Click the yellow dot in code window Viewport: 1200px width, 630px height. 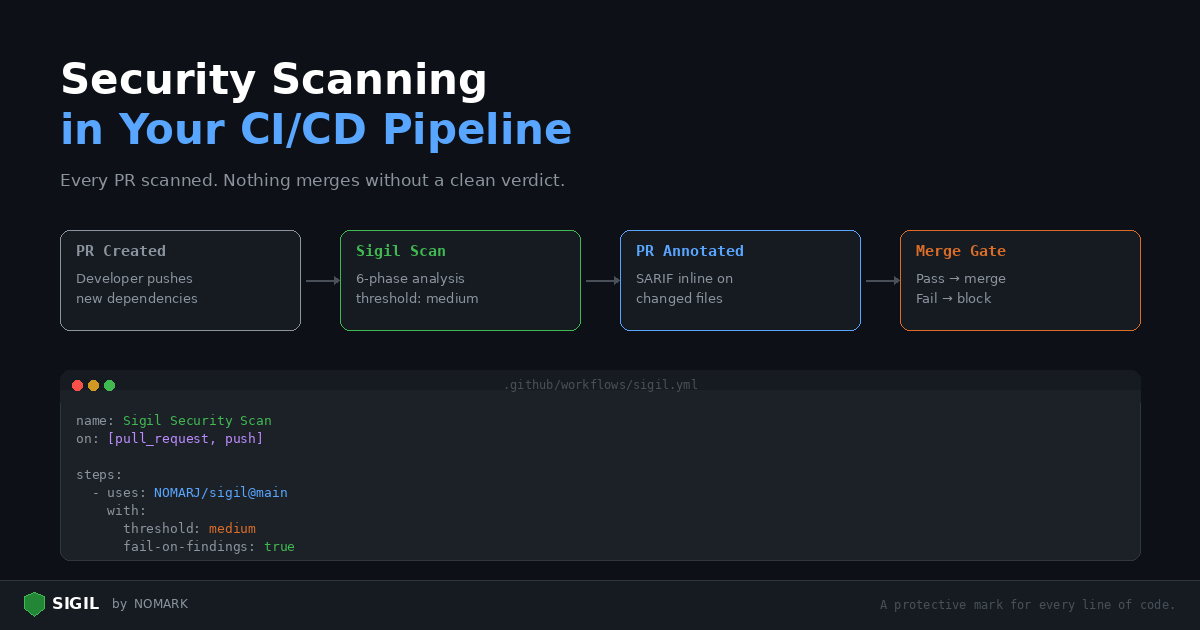click(94, 385)
